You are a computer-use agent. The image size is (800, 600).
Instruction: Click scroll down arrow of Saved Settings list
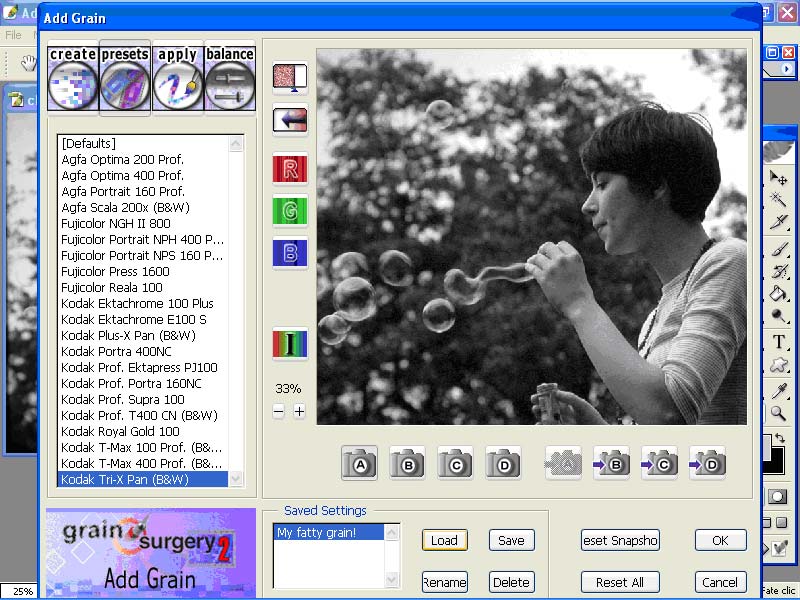392,580
